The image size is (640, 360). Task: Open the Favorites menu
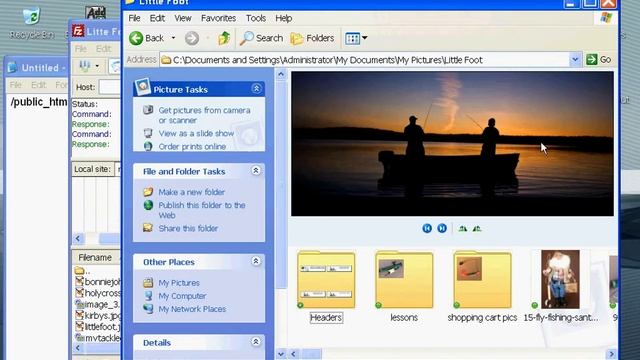[218, 18]
